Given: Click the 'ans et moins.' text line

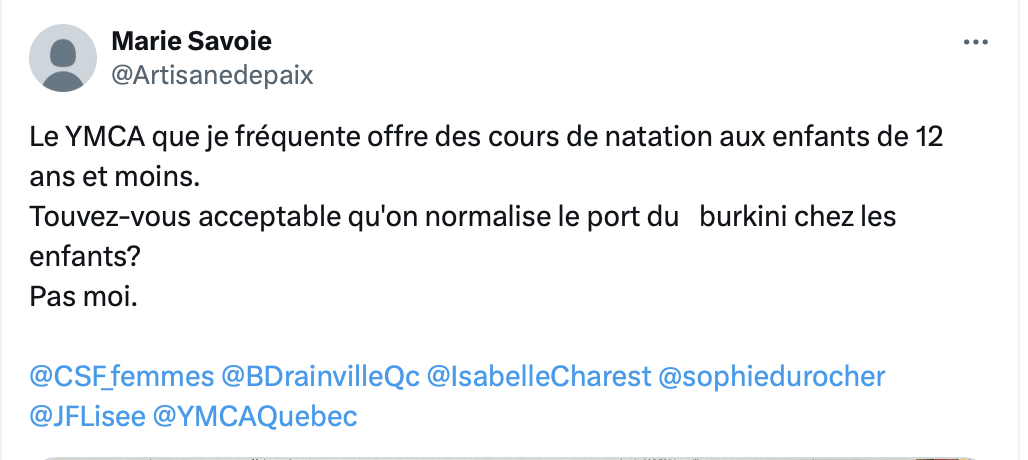Looking at the screenshot, I should pos(115,177).
